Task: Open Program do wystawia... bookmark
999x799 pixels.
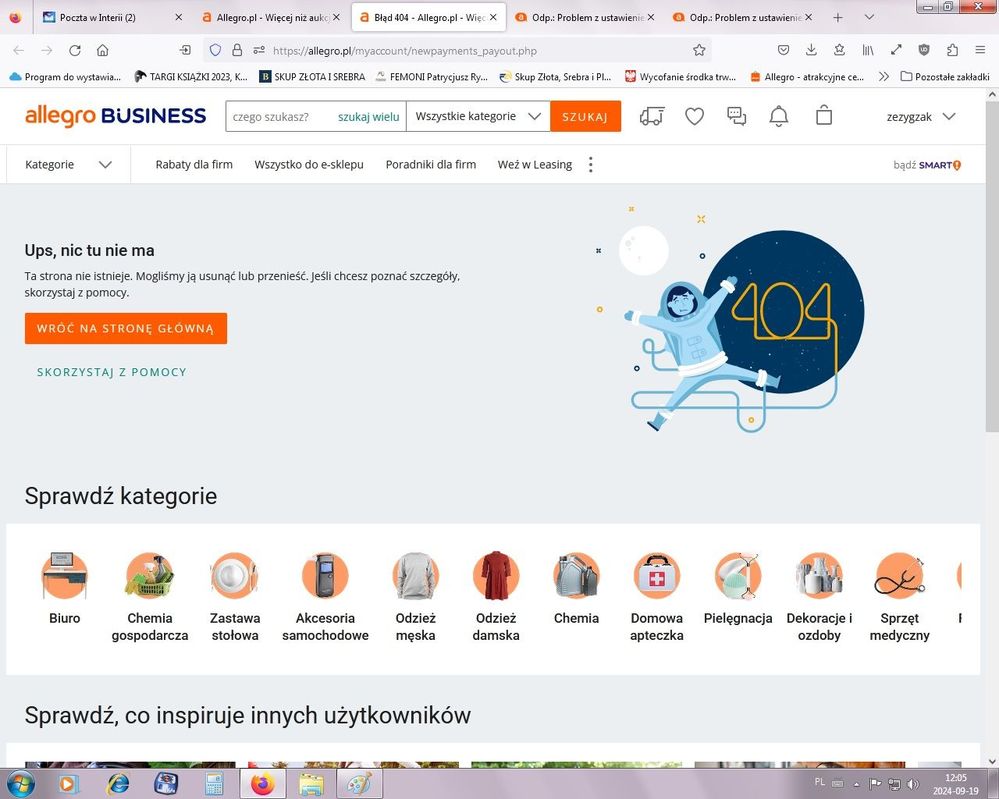Action: coord(65,76)
